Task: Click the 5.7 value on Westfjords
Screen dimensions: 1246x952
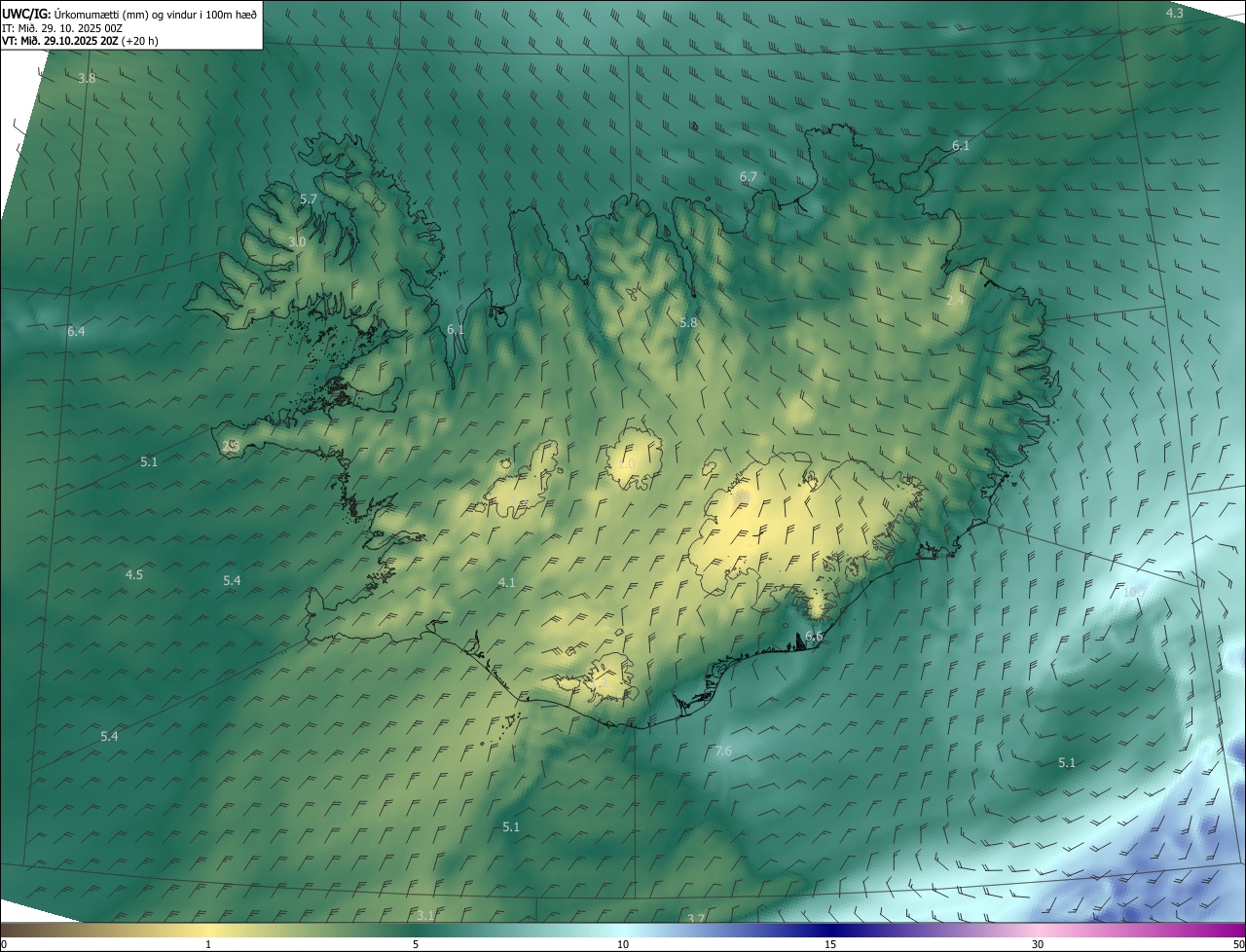Action: [x=309, y=199]
